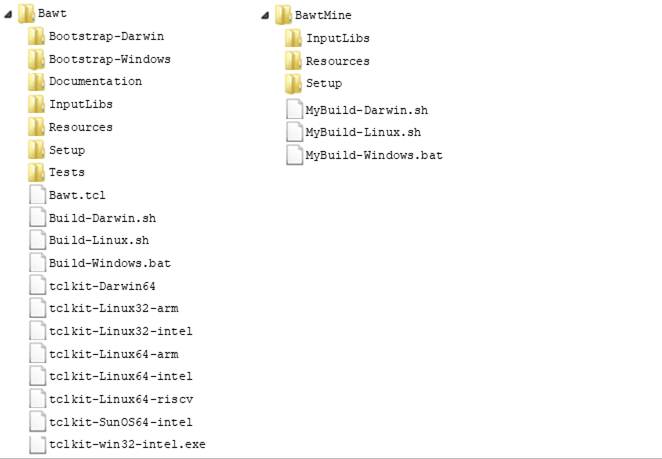Image resolution: width=662 pixels, height=459 pixels.
Task: Collapse the BawtMine root folder arrow
Action: click(265, 16)
